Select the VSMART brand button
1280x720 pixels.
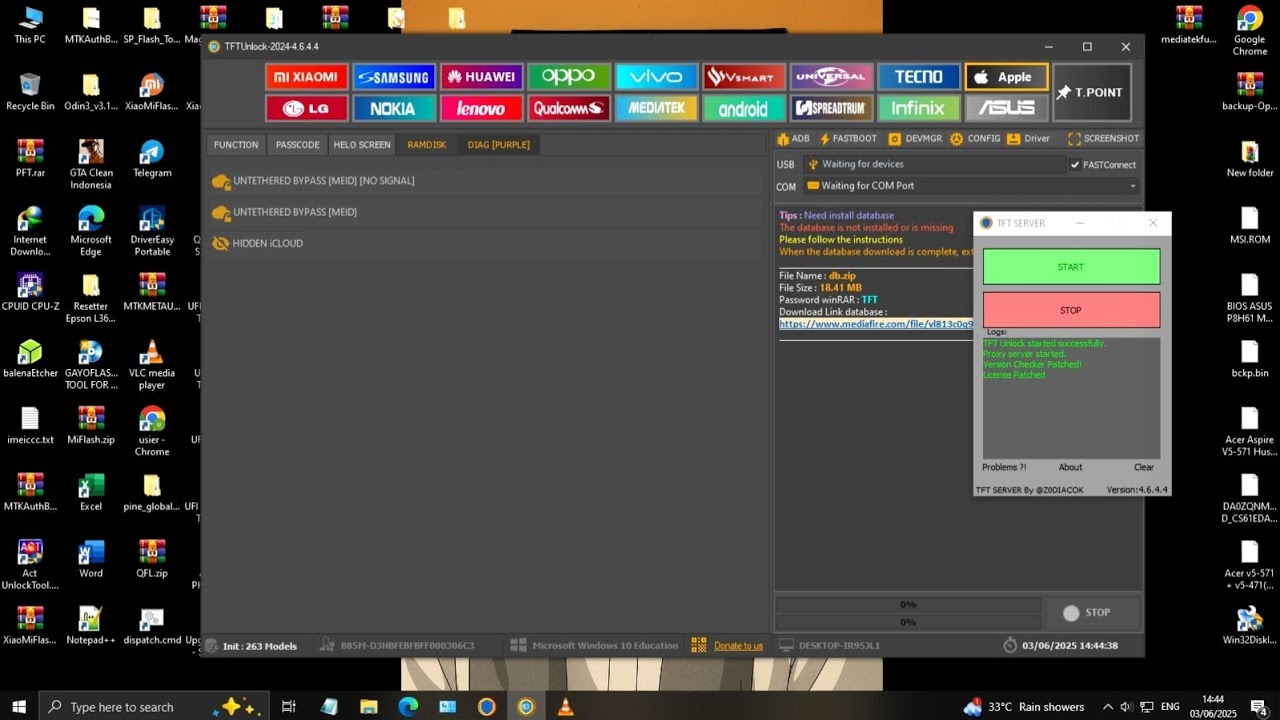click(x=743, y=77)
